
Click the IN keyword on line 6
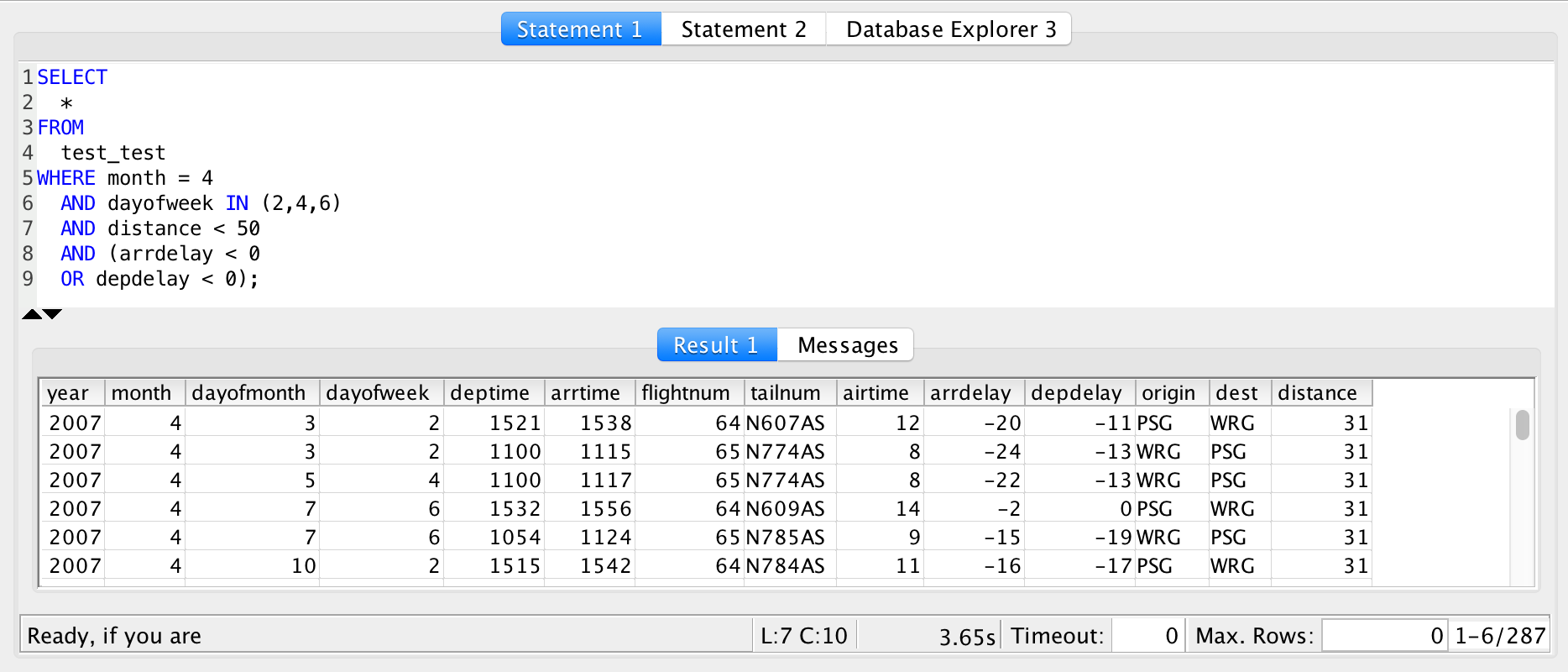click(237, 203)
